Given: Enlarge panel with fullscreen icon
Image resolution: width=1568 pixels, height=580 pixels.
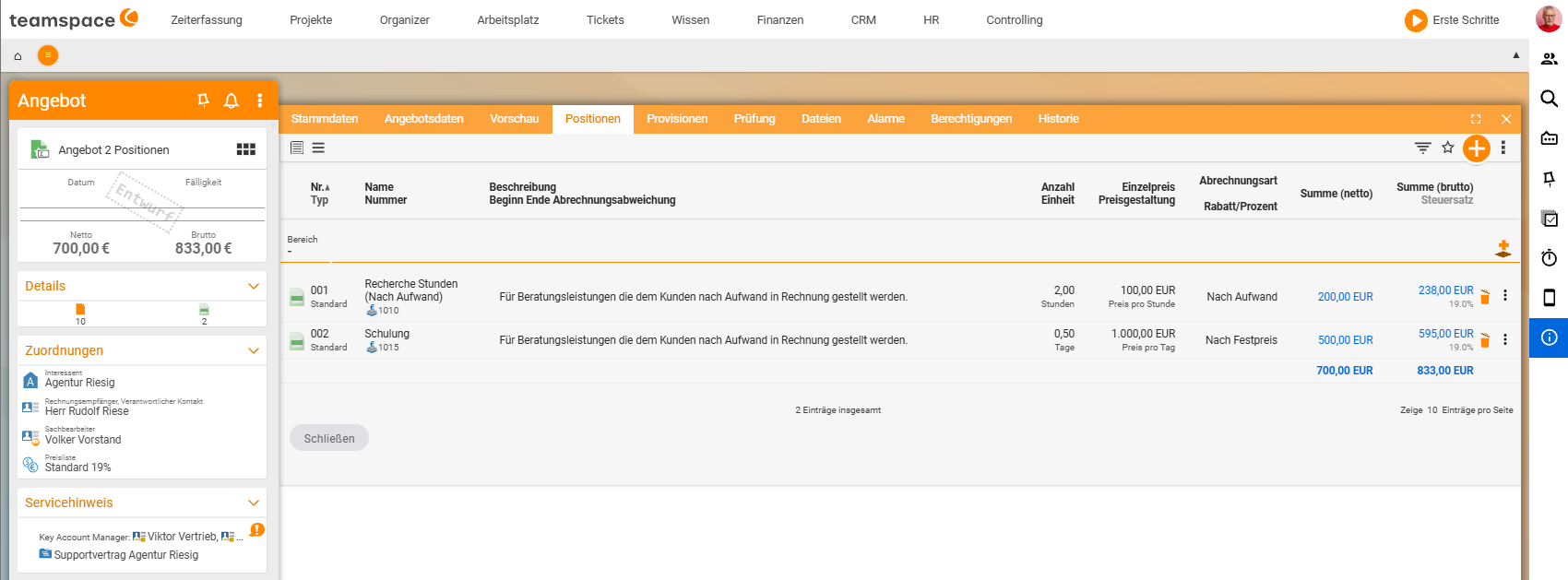Looking at the screenshot, I should (1476, 119).
